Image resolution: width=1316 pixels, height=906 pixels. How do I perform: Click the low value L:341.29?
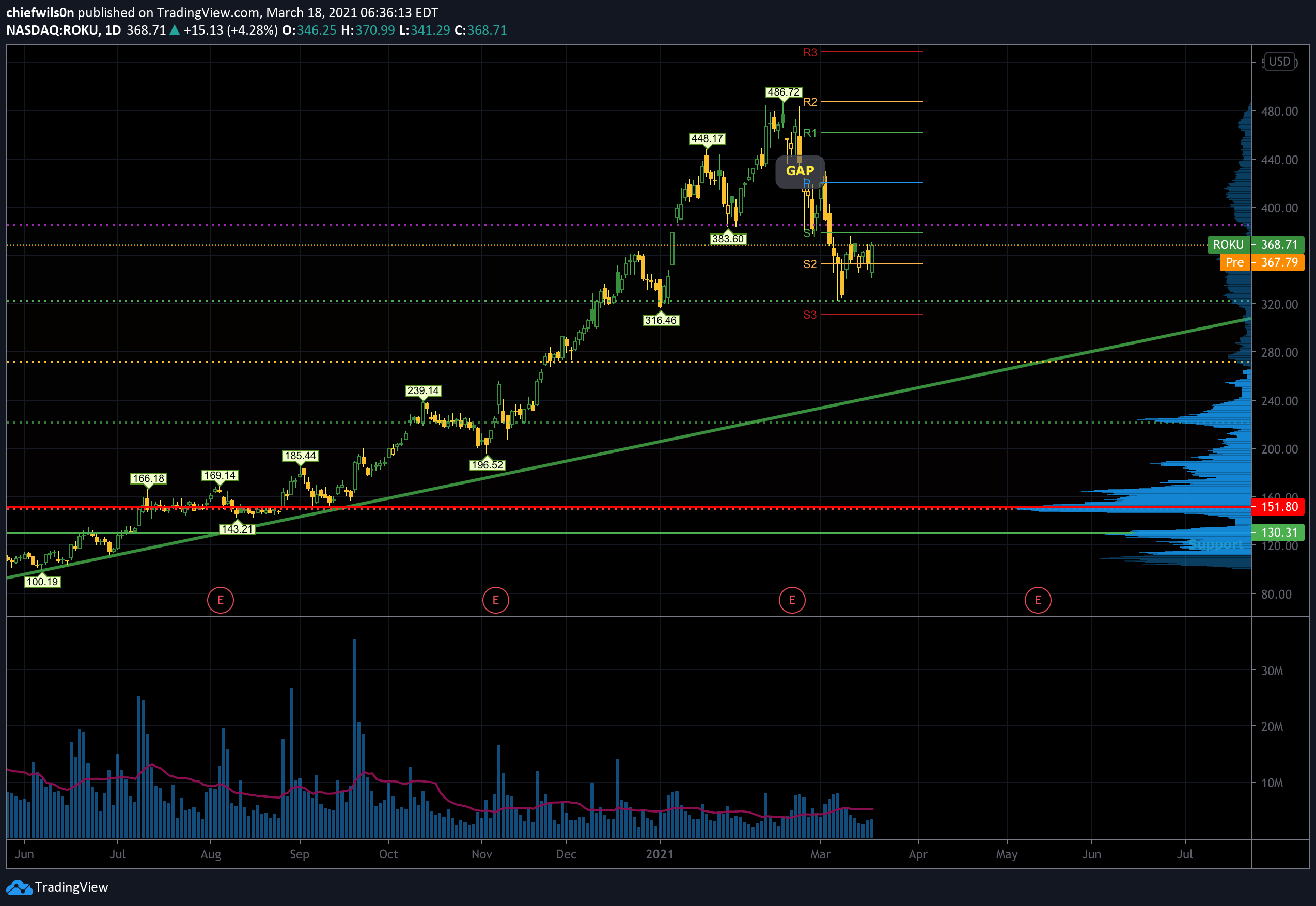(425, 30)
